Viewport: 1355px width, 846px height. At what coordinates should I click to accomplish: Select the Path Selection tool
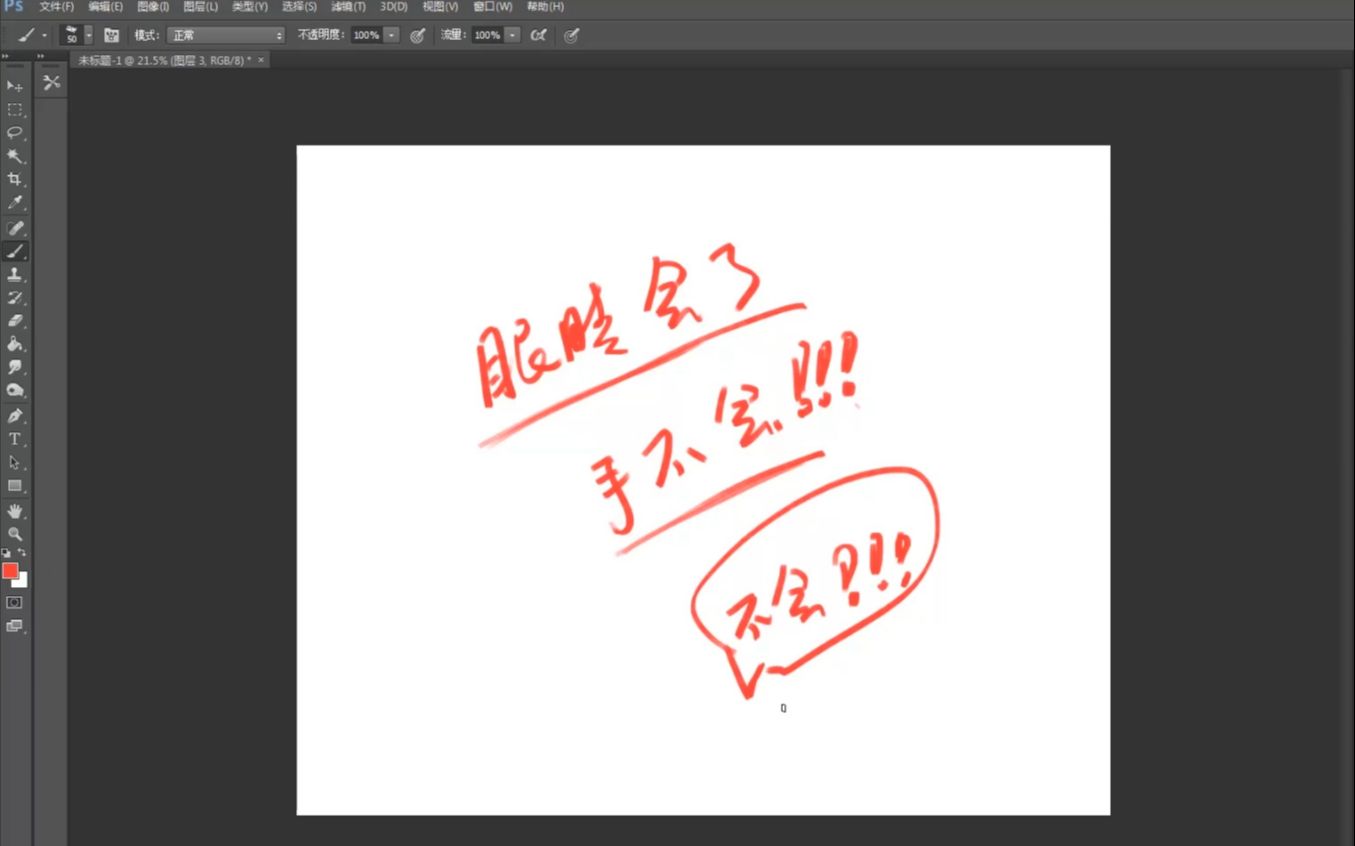pos(15,462)
